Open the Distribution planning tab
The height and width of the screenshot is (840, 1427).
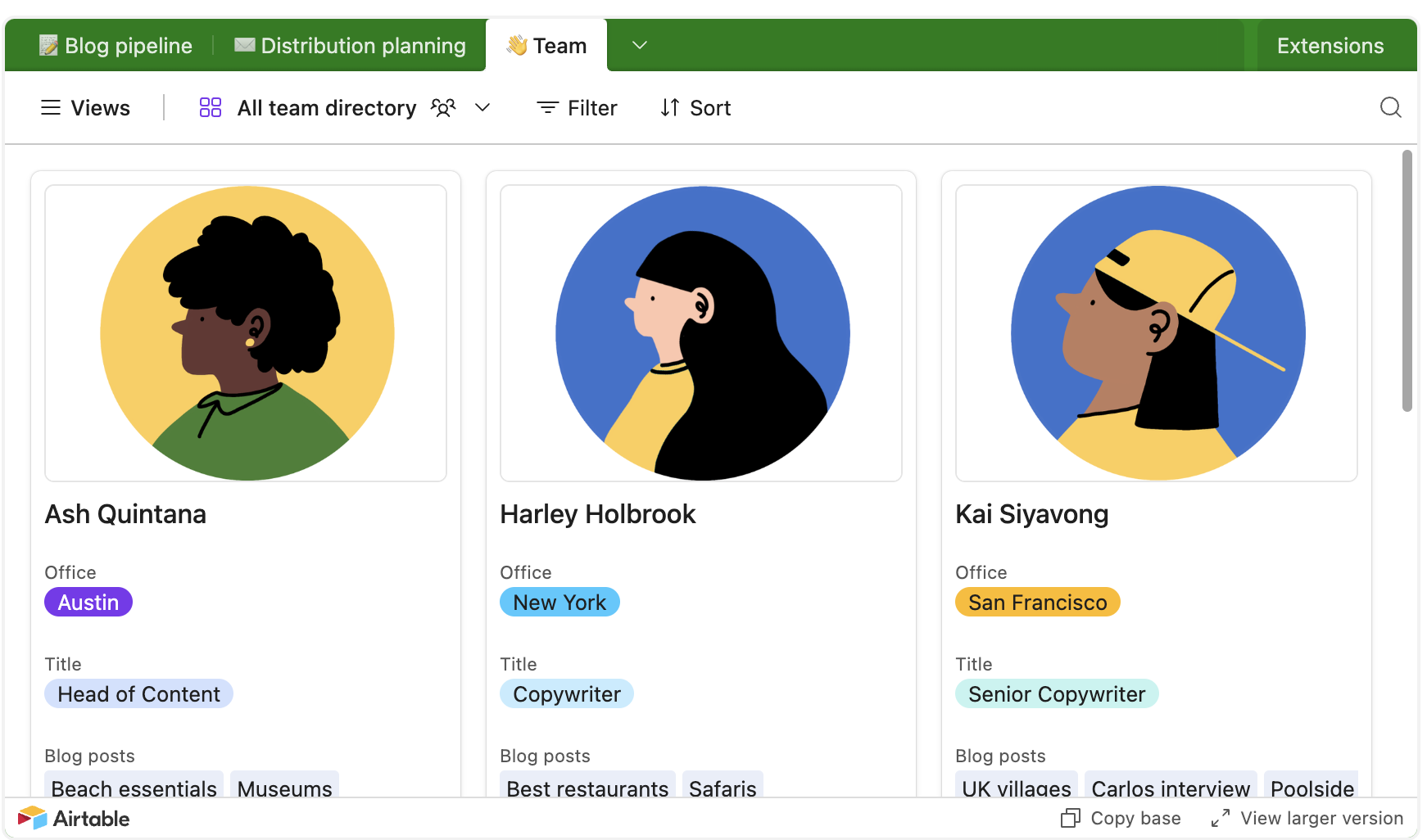pos(351,45)
